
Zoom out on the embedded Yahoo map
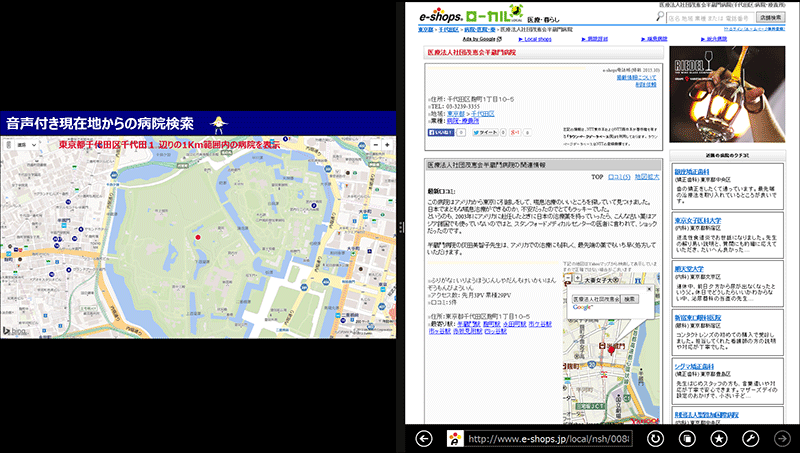568,278
